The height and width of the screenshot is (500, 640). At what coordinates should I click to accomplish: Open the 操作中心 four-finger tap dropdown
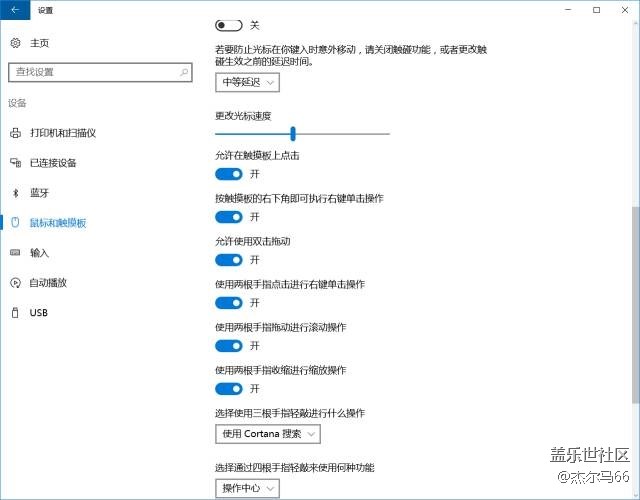247,488
